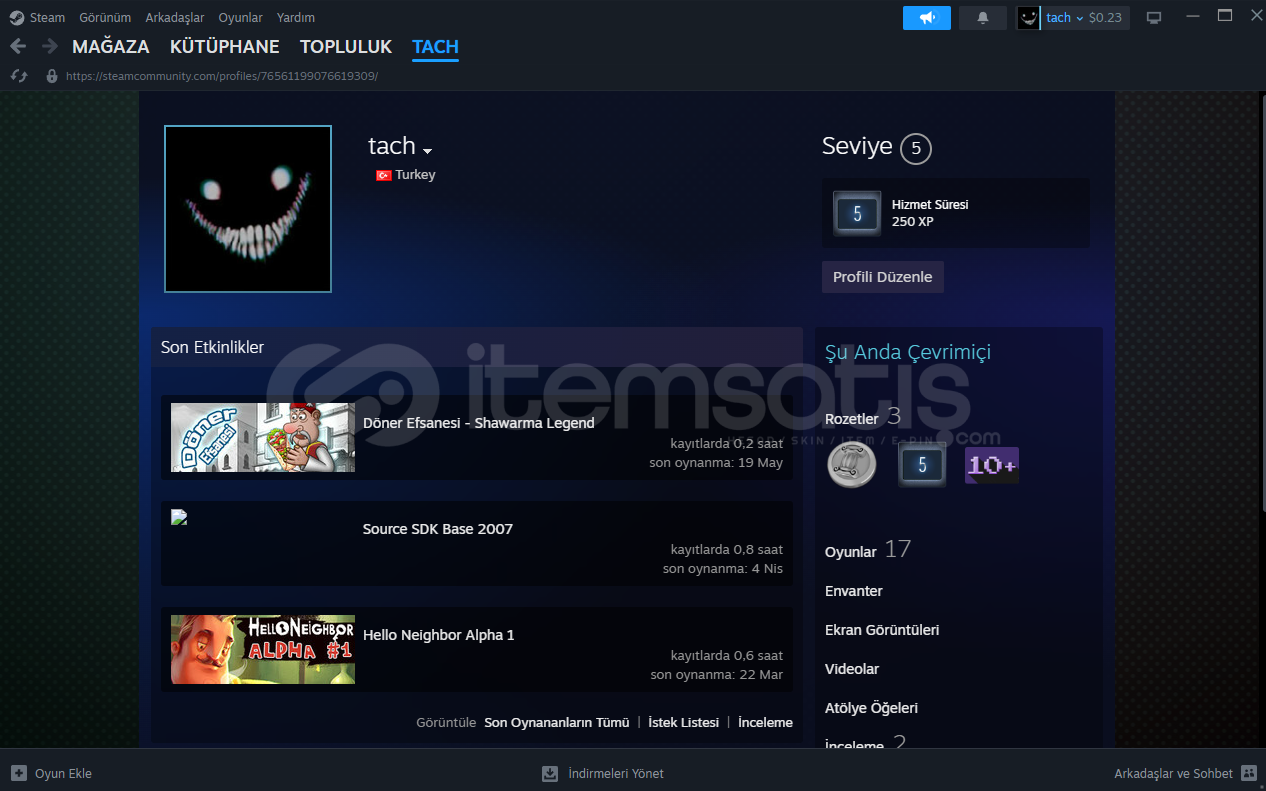The image size is (1266, 791).
Task: Click the padlock icon beside the URL
Action: coord(52,76)
